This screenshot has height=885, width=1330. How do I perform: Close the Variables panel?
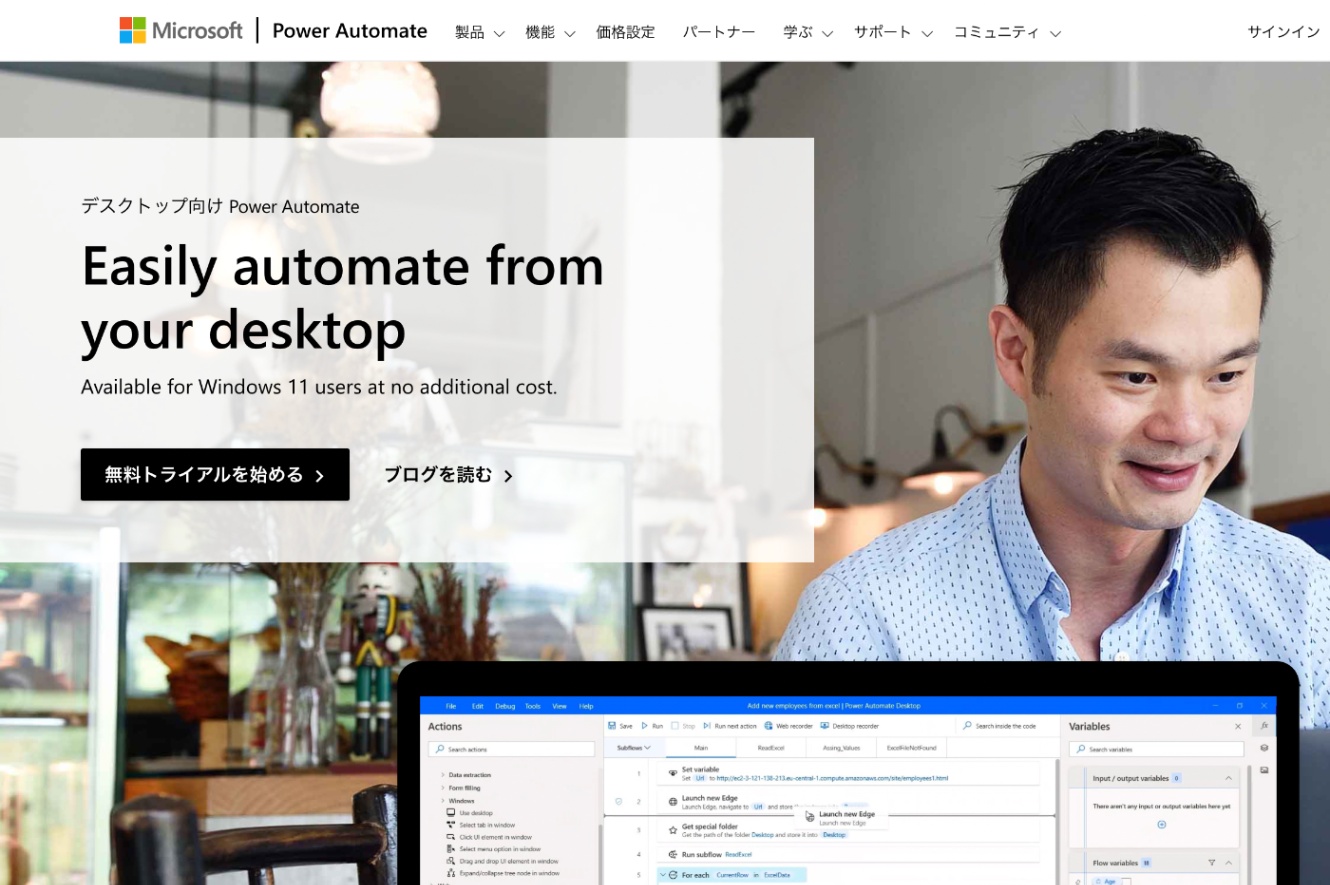point(1238,726)
